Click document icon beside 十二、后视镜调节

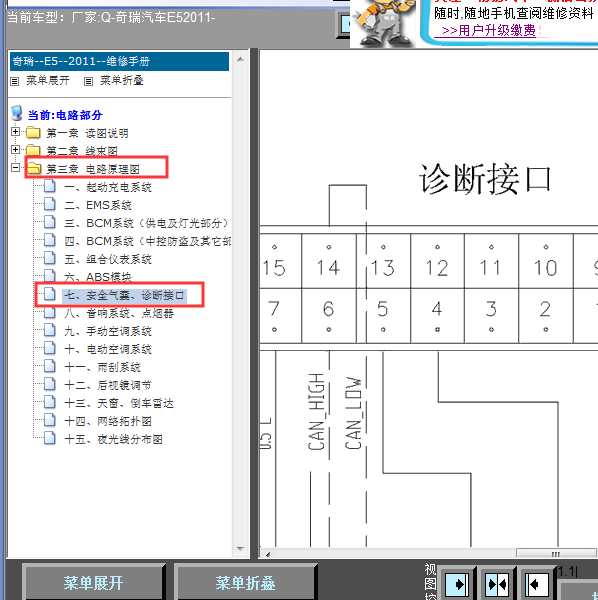point(49,385)
